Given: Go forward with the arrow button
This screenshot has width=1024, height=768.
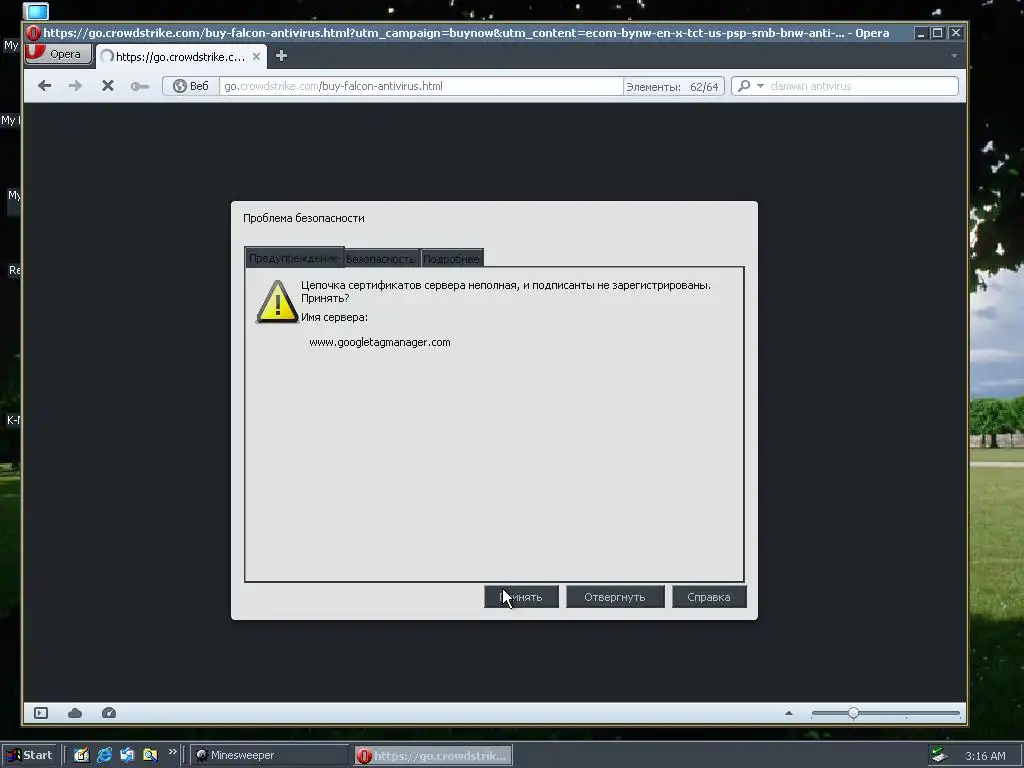Looking at the screenshot, I should [75, 86].
